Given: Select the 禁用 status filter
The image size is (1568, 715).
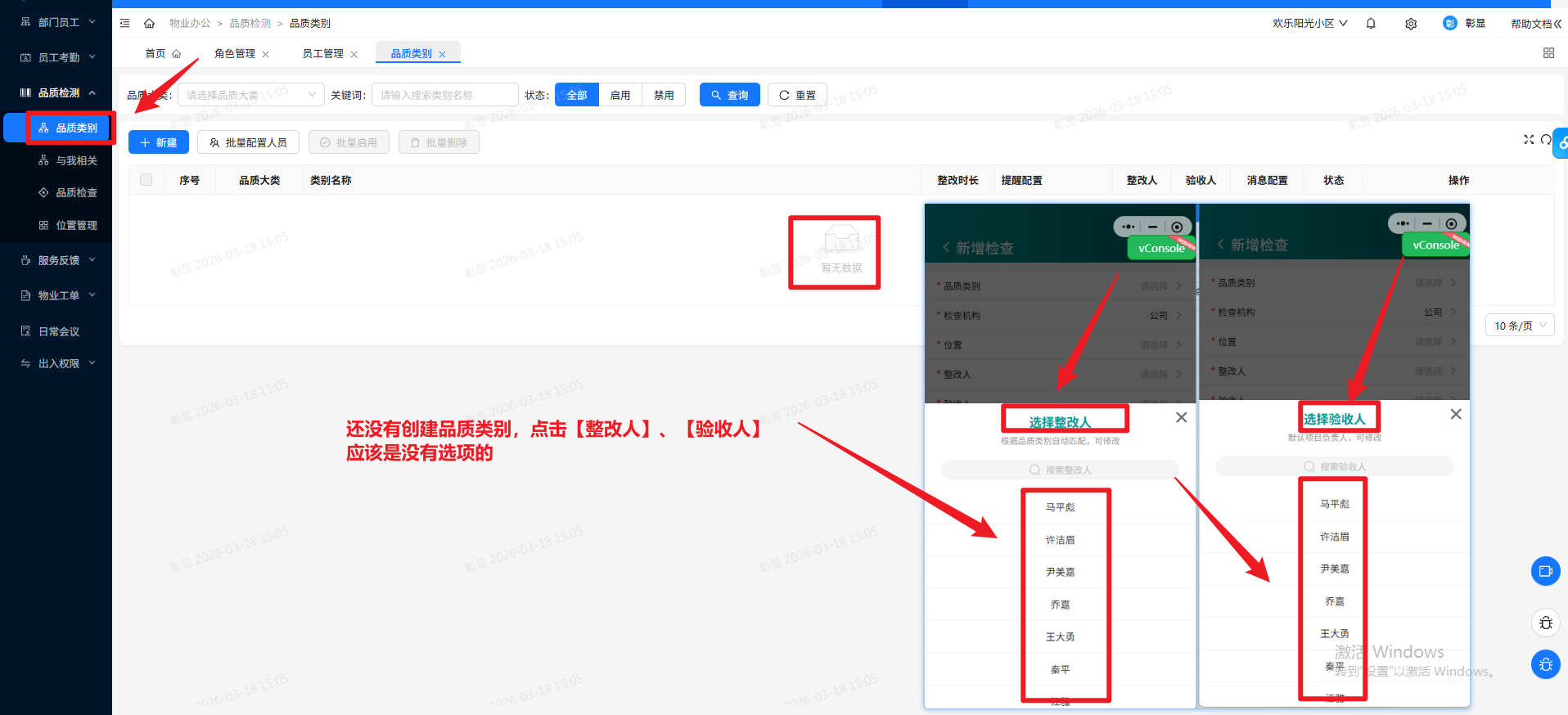Looking at the screenshot, I should (664, 95).
